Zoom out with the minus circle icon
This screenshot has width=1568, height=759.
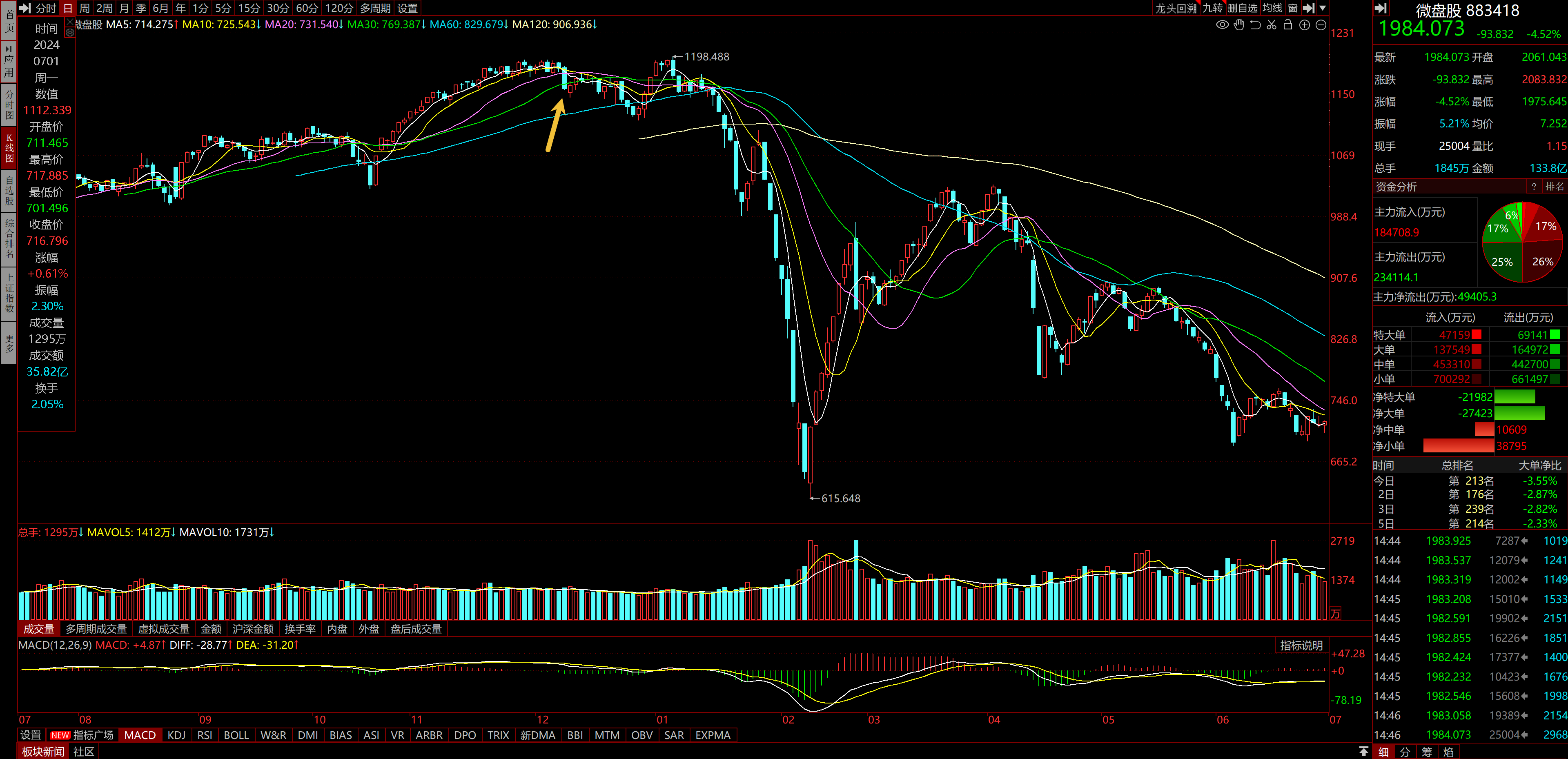1321,25
